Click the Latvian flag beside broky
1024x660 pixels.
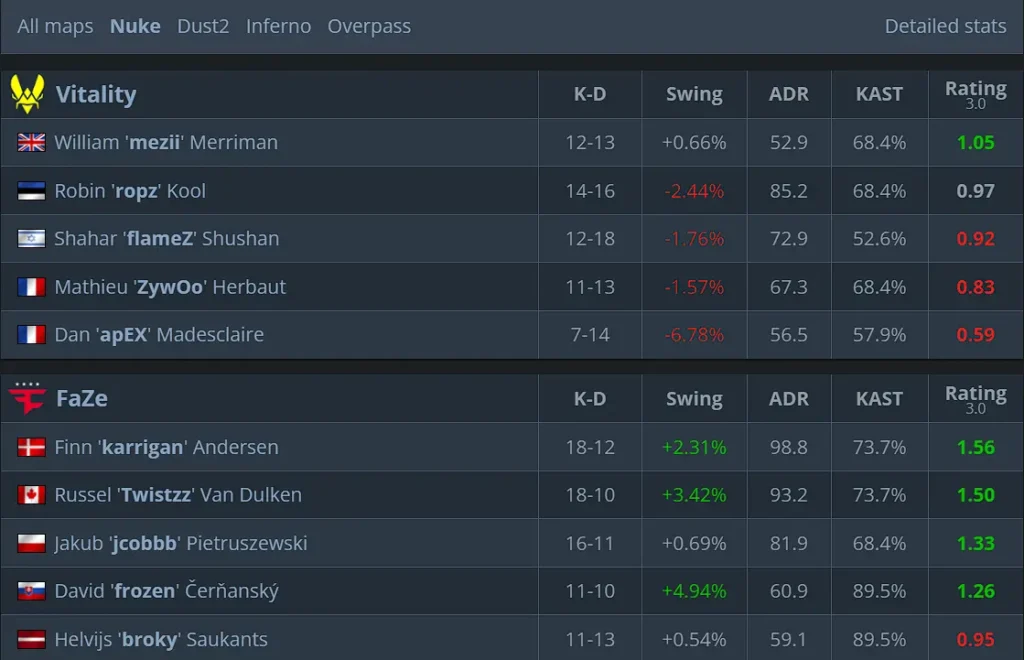point(31,639)
